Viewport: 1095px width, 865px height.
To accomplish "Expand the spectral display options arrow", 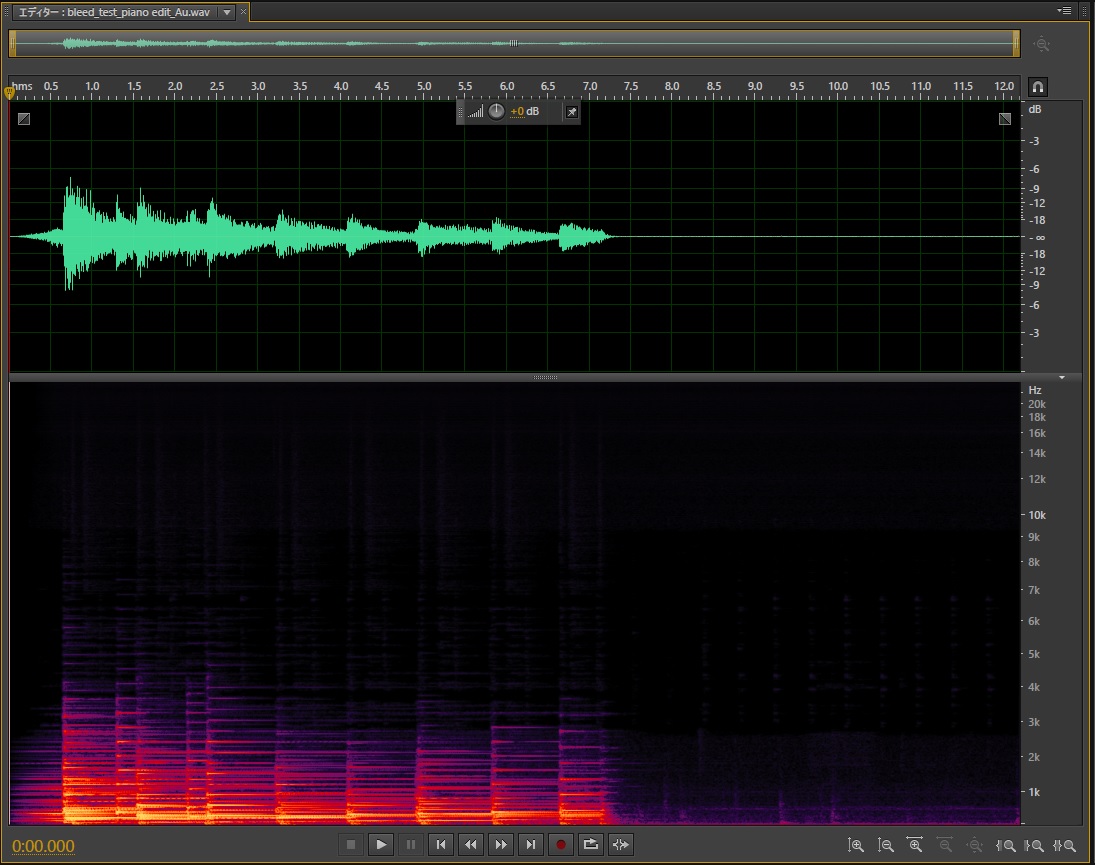I will click(1062, 378).
